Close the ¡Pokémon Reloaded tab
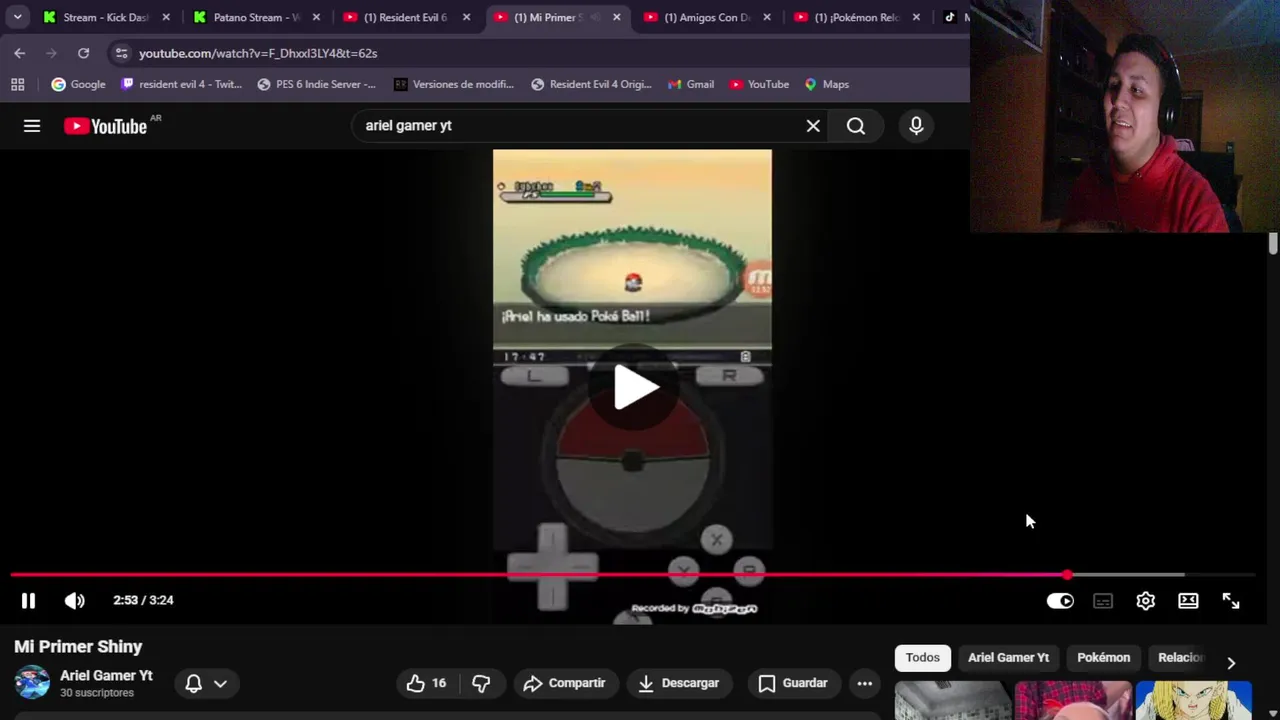Screen dimensions: 1280x720 click(916, 17)
